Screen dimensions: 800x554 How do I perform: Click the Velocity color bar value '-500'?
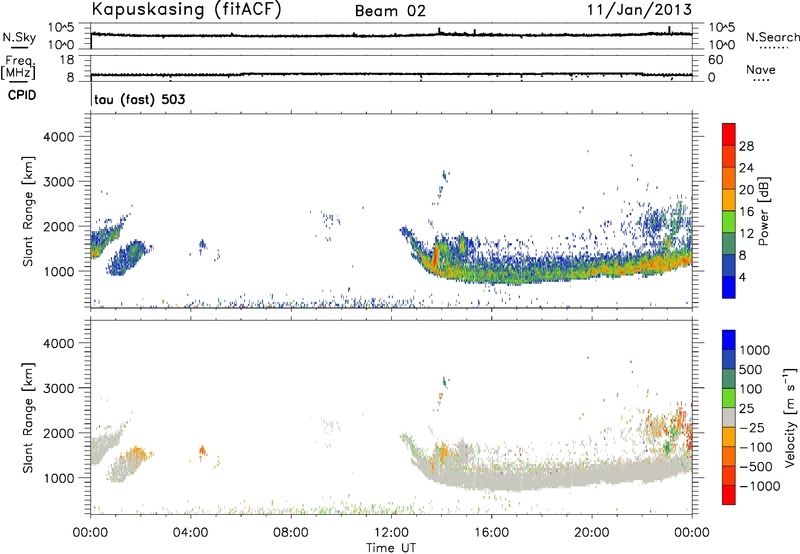coord(756,466)
